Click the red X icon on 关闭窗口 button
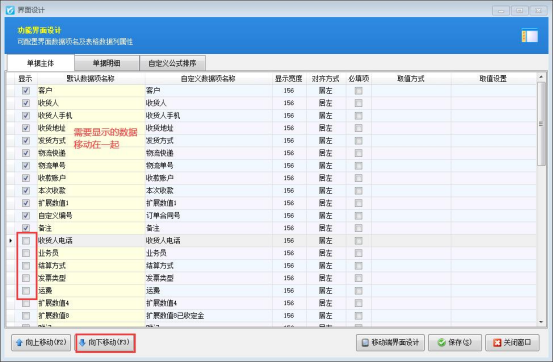Image resolution: width=554 pixels, height=362 pixels. [x=497, y=343]
